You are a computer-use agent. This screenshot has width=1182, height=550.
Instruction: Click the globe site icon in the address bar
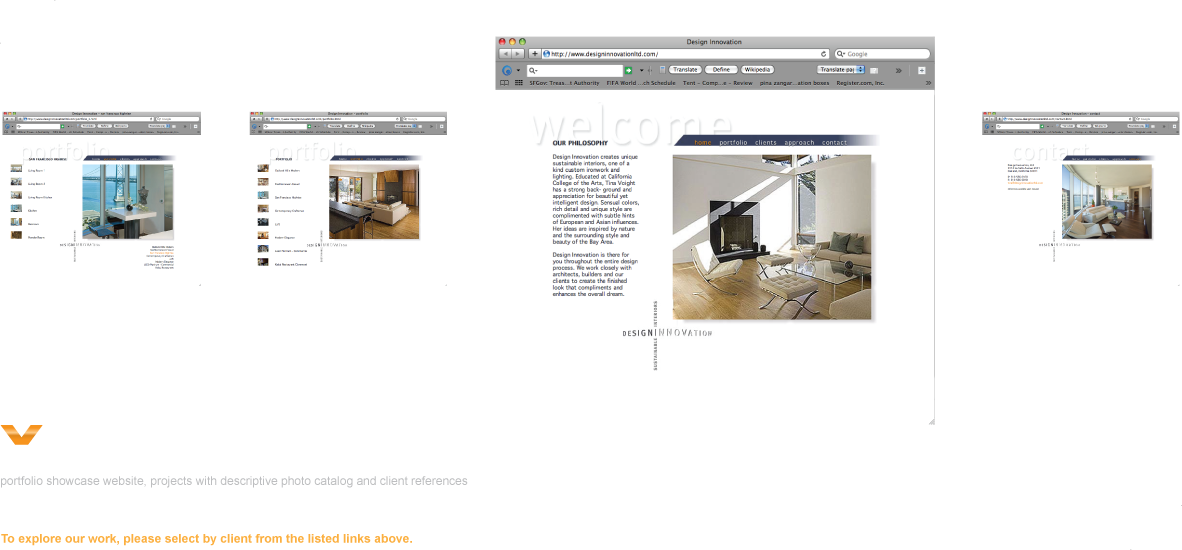click(547, 54)
